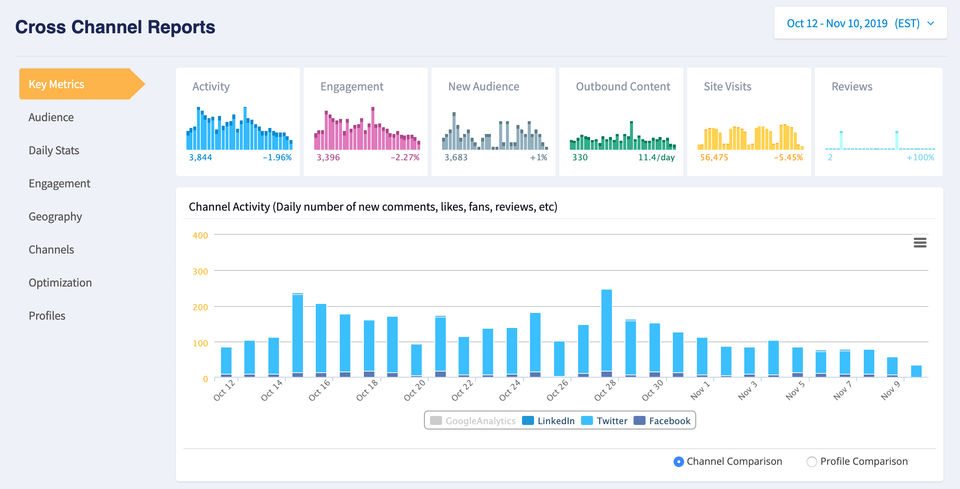This screenshot has height=489, width=960.
Task: Go to Daily Stats section
Action: point(54,151)
